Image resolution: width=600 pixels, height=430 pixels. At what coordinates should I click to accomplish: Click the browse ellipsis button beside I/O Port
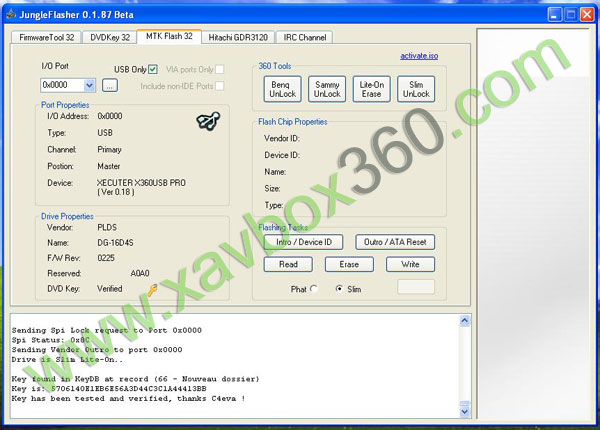click(x=110, y=85)
